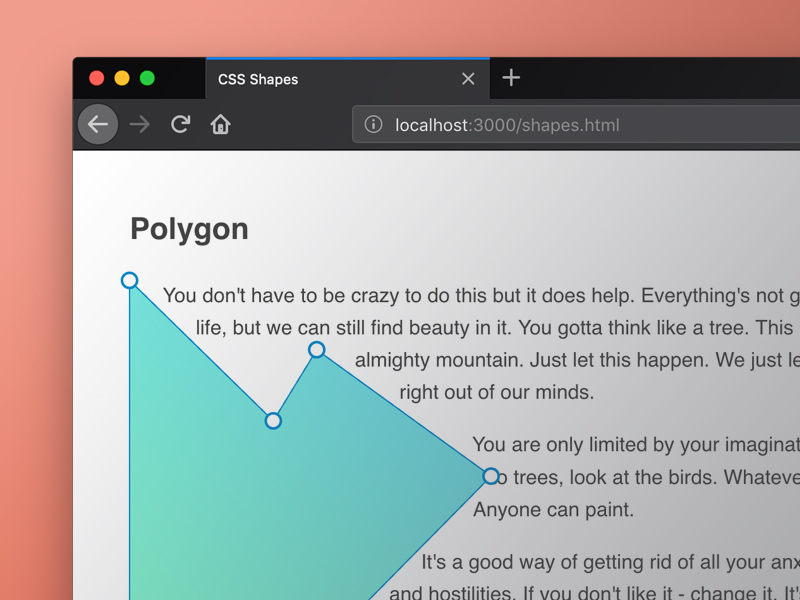Click inside the teal polygon shape
The image size is (800, 600).
coord(250,500)
